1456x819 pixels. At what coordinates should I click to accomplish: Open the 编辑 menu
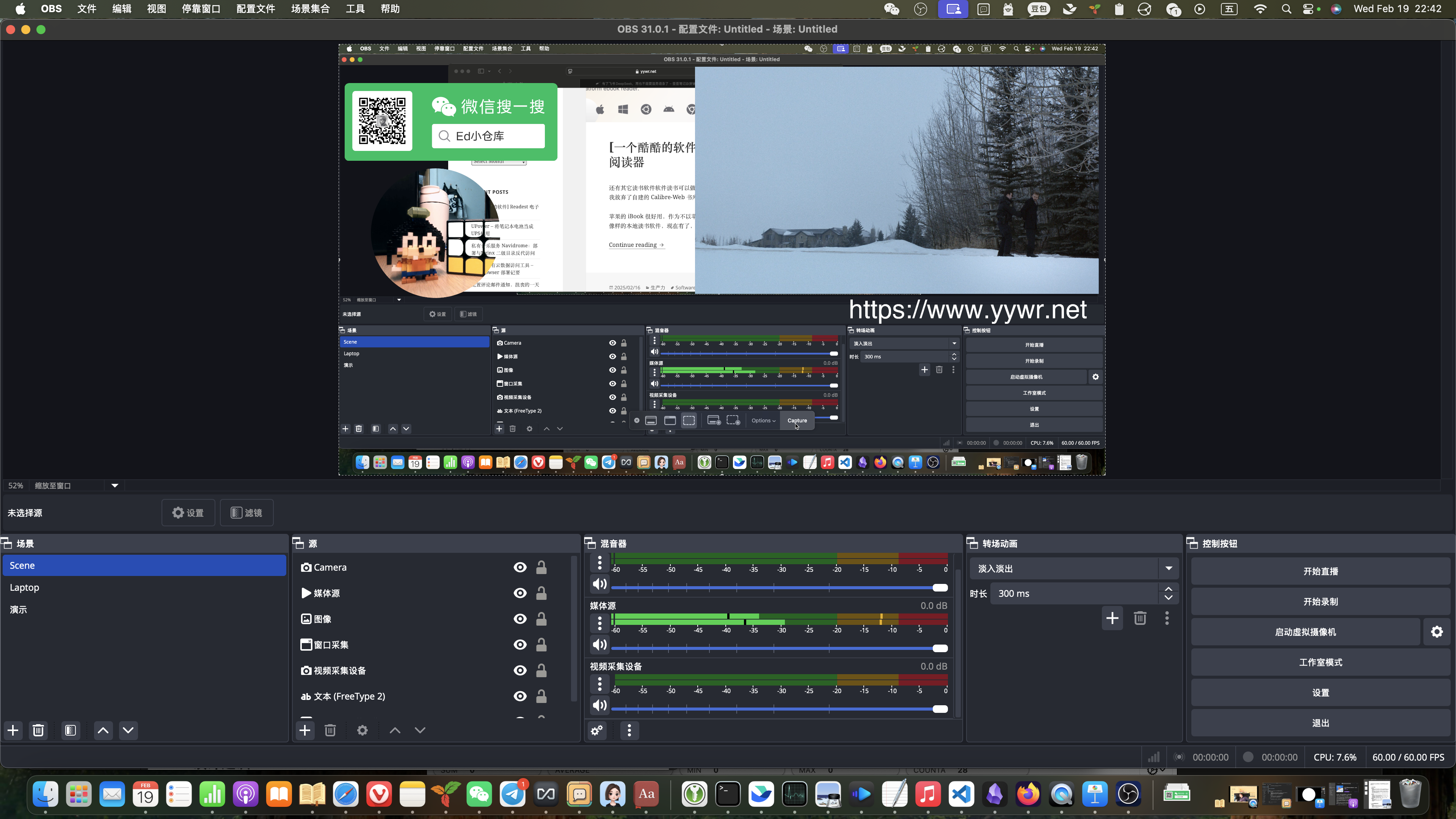pyautogui.click(x=121, y=9)
